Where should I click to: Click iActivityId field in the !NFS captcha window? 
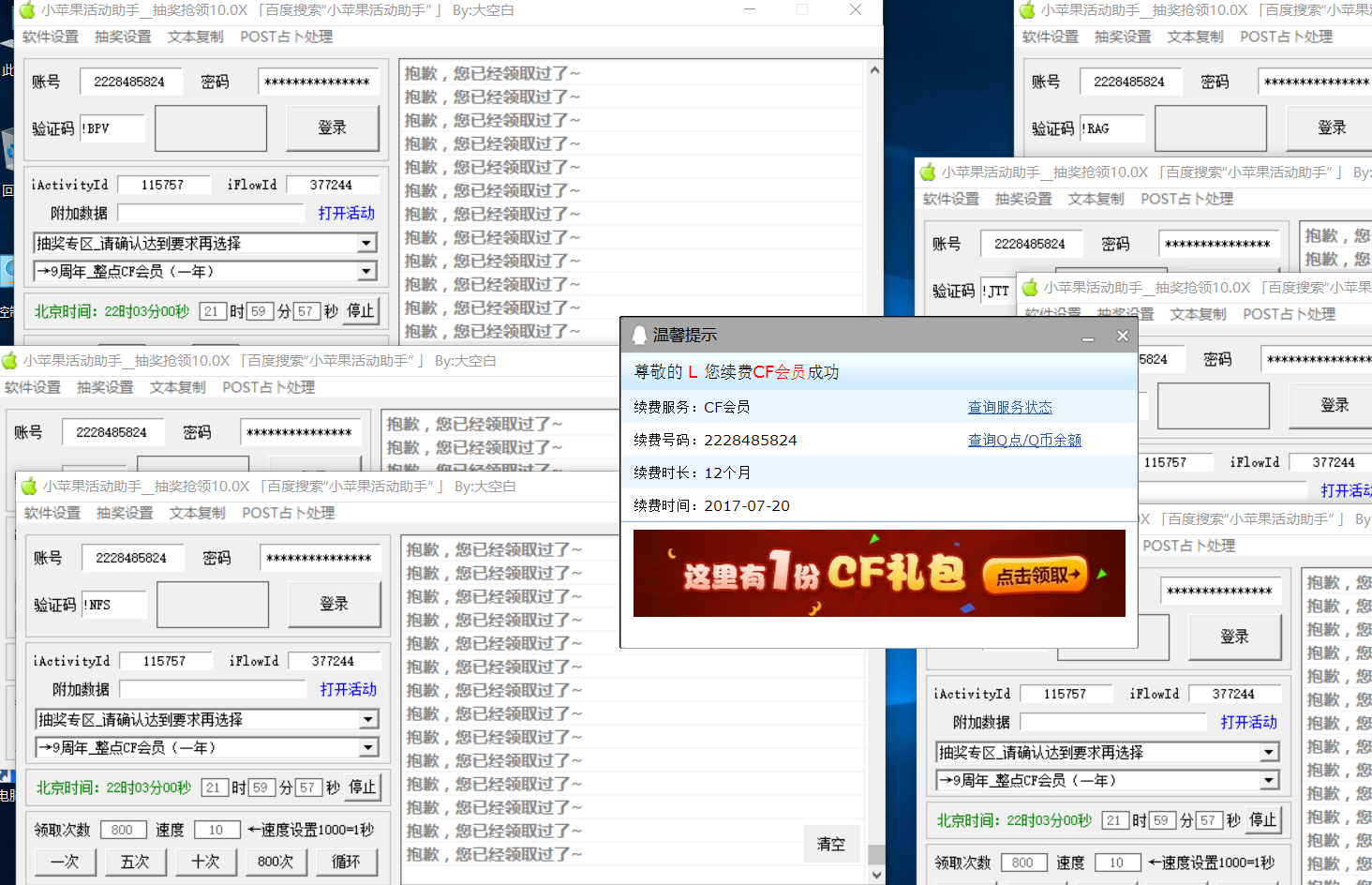click(166, 661)
